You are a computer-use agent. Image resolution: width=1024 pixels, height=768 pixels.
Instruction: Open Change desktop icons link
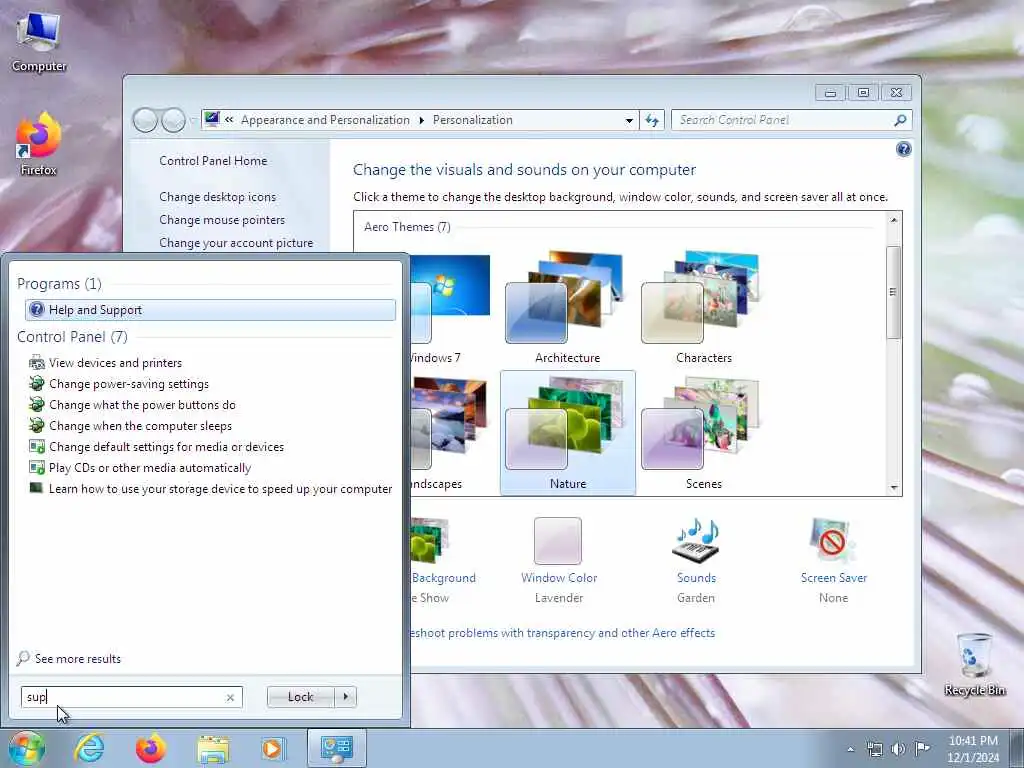click(x=217, y=197)
